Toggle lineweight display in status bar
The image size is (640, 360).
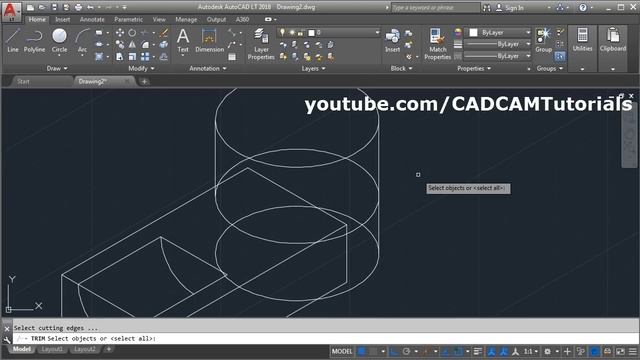coord(478,351)
